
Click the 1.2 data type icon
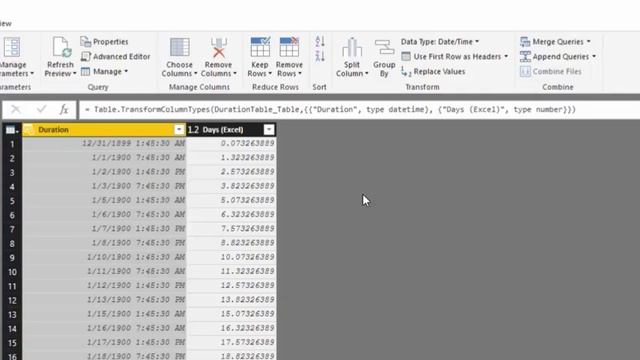193,130
